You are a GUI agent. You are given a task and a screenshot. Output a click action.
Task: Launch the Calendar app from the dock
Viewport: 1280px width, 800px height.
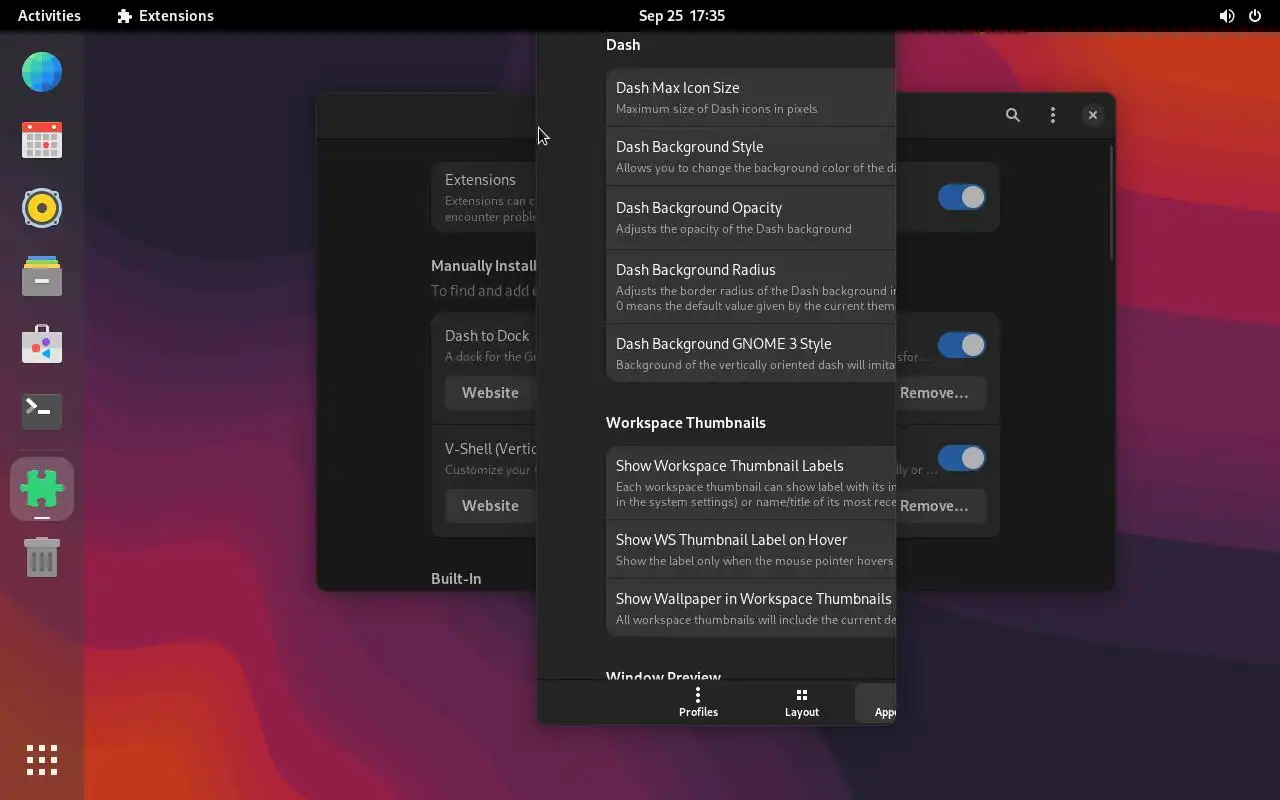42,140
